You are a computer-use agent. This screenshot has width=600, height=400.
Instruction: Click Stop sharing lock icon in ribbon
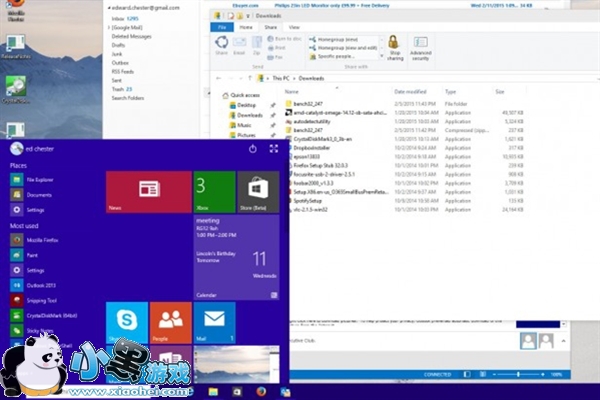click(393, 46)
